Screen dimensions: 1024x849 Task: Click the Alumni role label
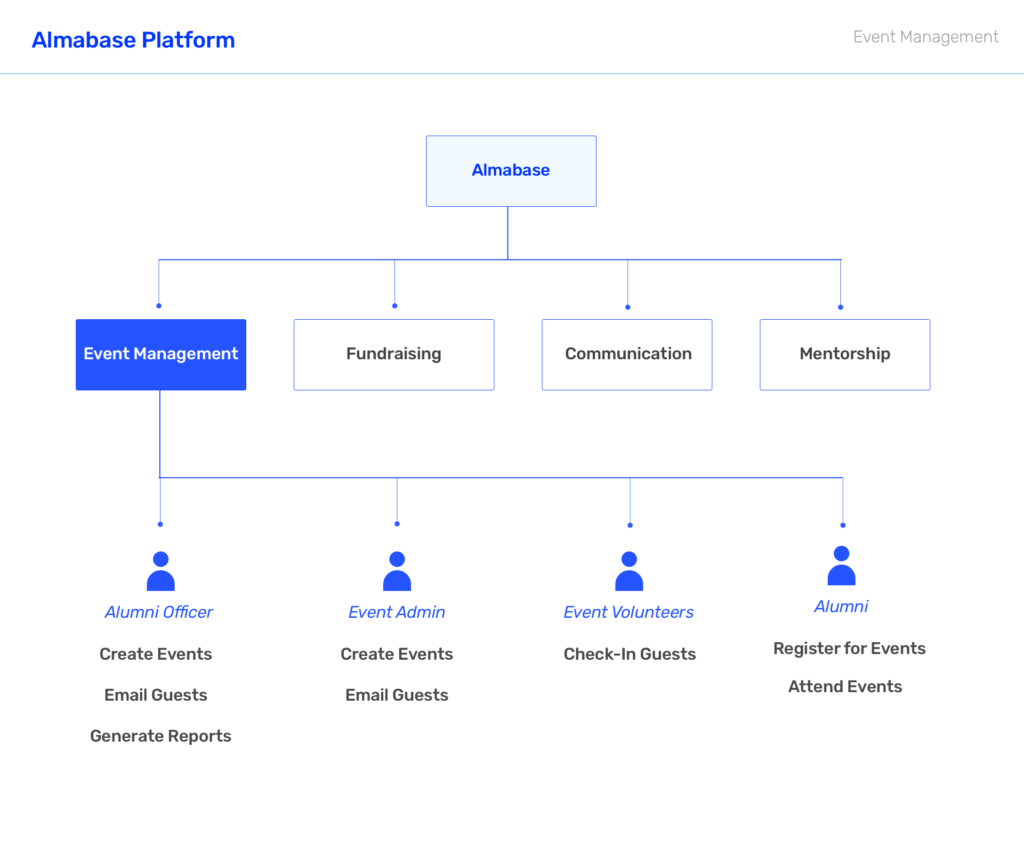(841, 606)
